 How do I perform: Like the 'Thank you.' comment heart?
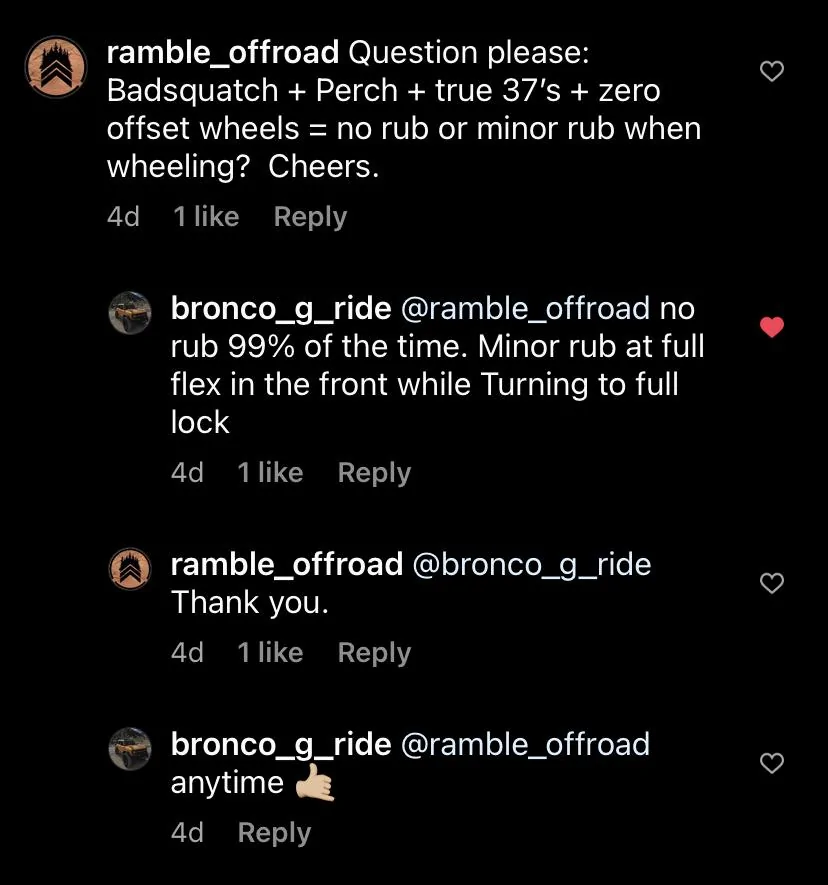point(772,582)
